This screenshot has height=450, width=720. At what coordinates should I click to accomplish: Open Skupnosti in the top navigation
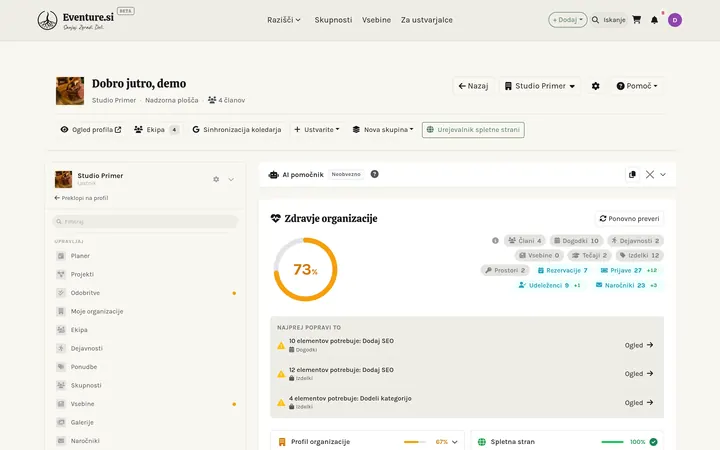coord(333,20)
